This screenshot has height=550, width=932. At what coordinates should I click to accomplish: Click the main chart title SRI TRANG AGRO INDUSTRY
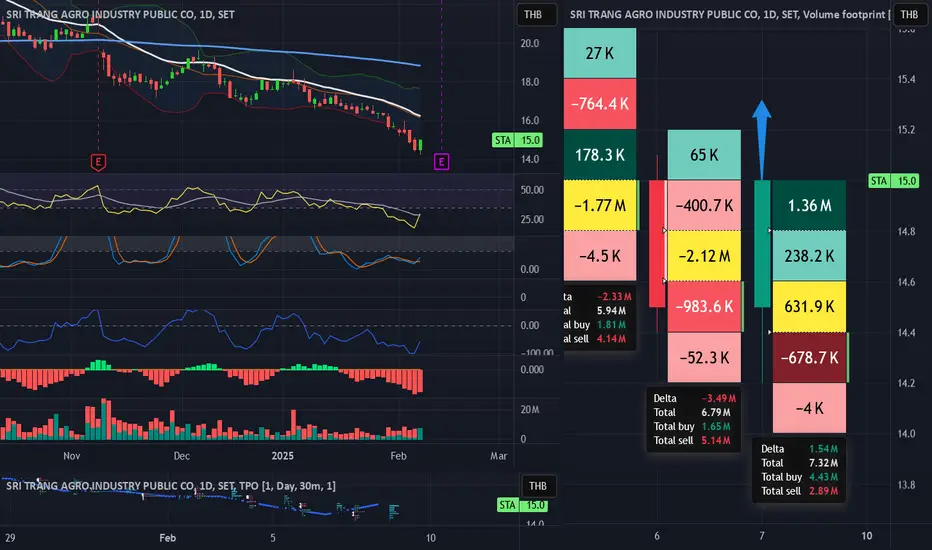(121, 14)
